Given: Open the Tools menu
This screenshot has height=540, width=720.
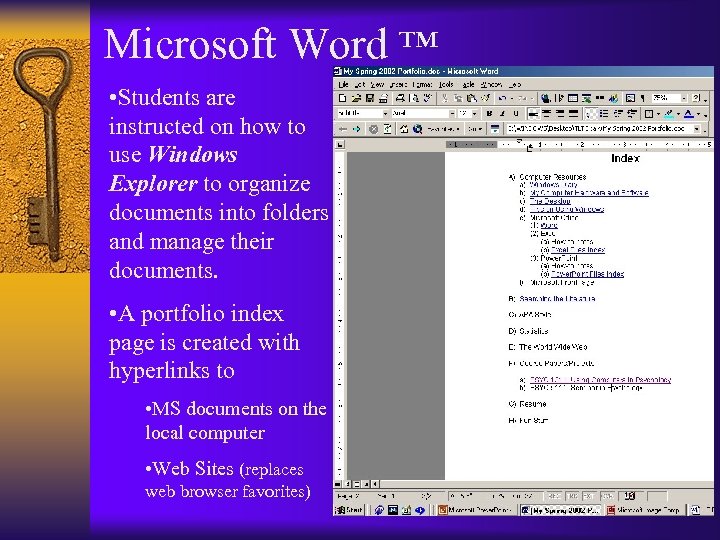Looking at the screenshot, I should pos(446,84).
